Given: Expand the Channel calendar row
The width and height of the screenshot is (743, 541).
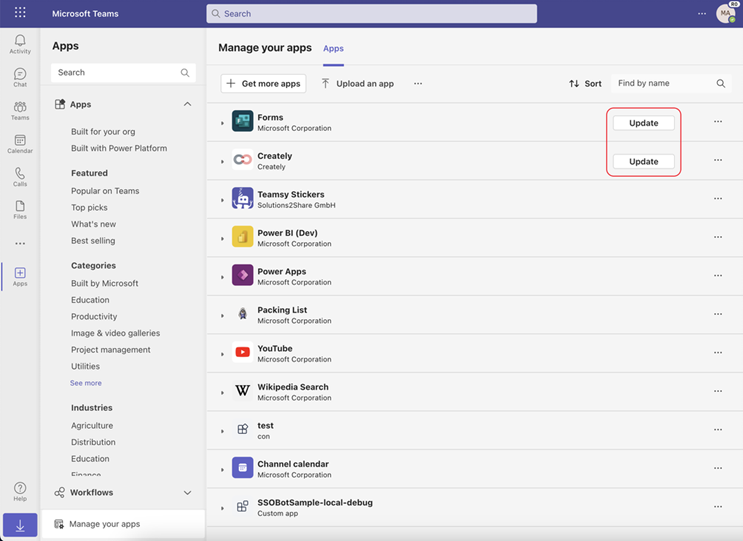Looking at the screenshot, I should point(222,469).
